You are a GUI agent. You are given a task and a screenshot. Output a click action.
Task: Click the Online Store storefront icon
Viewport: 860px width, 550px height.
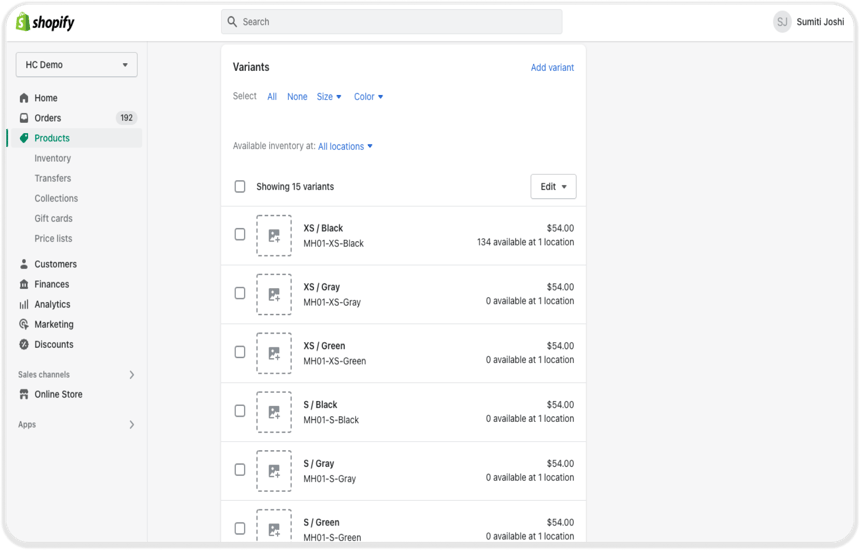pyautogui.click(x=24, y=394)
